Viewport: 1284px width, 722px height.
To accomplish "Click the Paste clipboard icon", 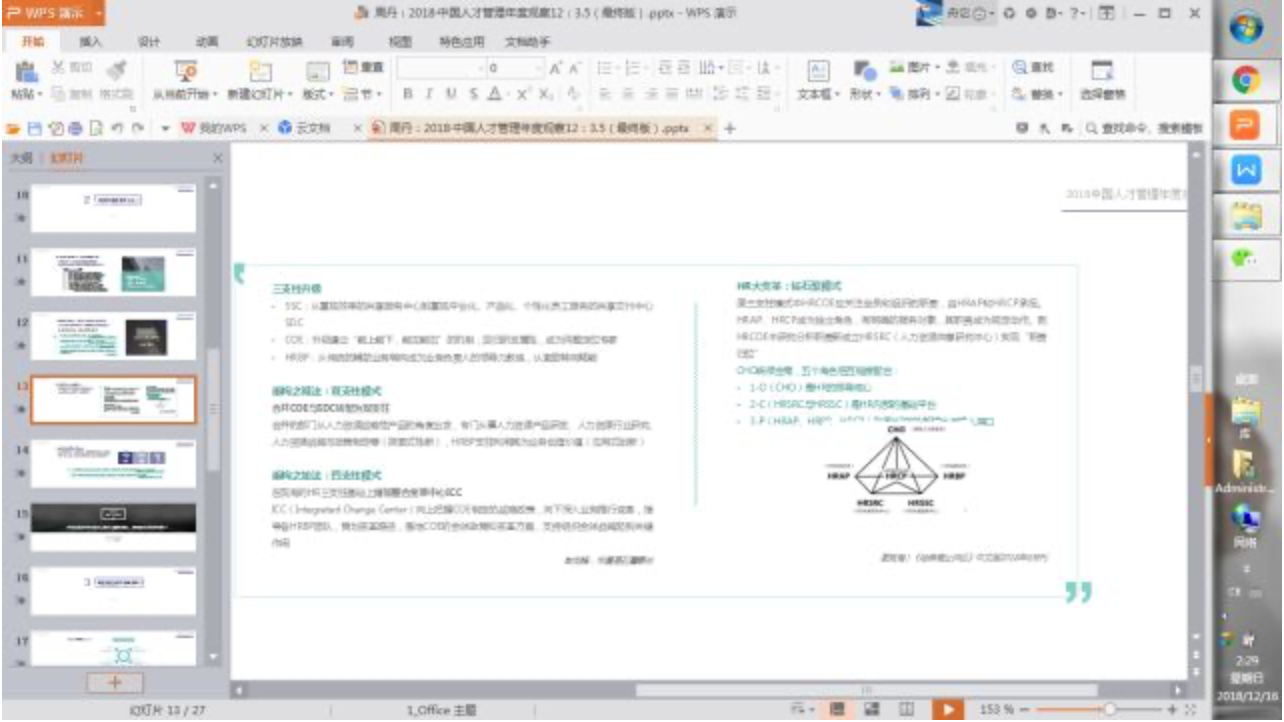I will coord(27,71).
